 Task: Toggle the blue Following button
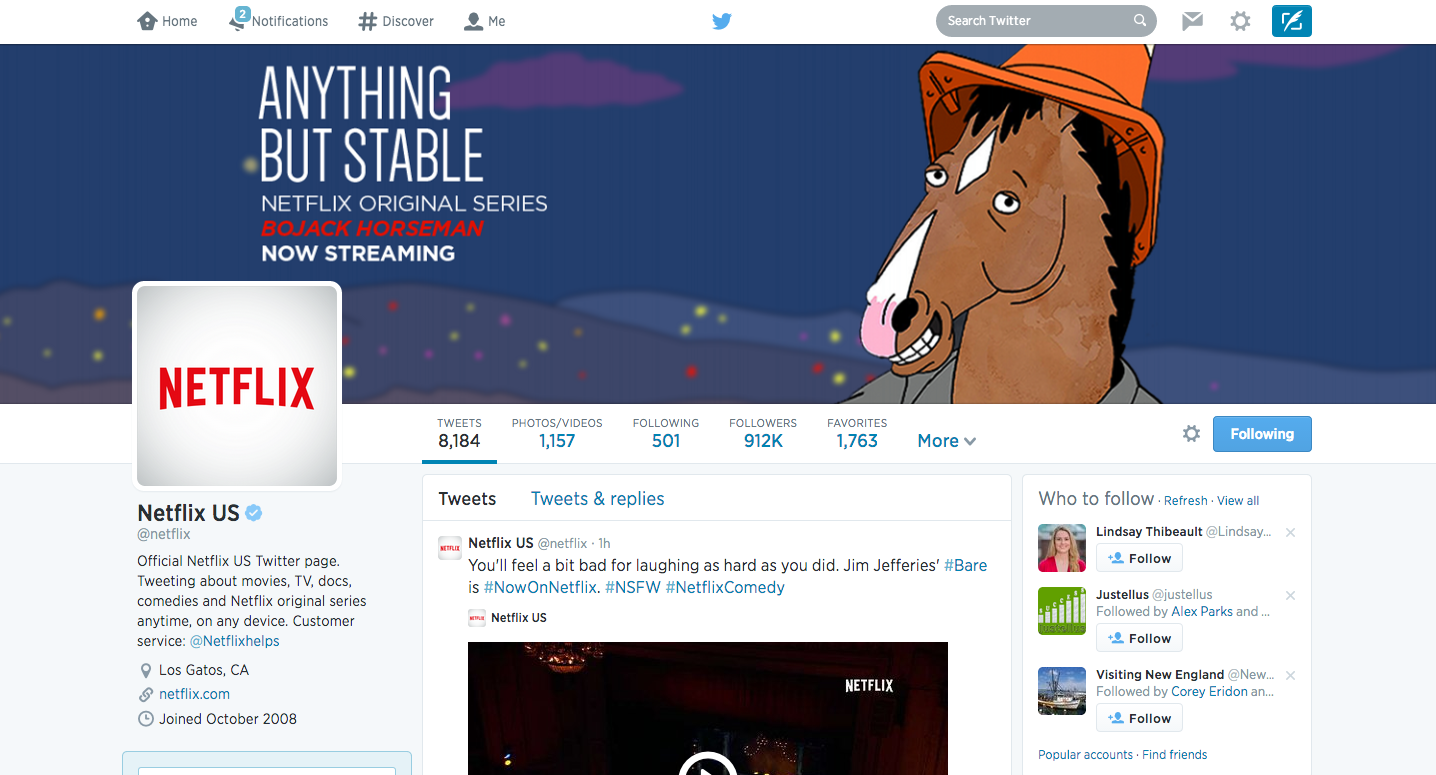(1262, 434)
